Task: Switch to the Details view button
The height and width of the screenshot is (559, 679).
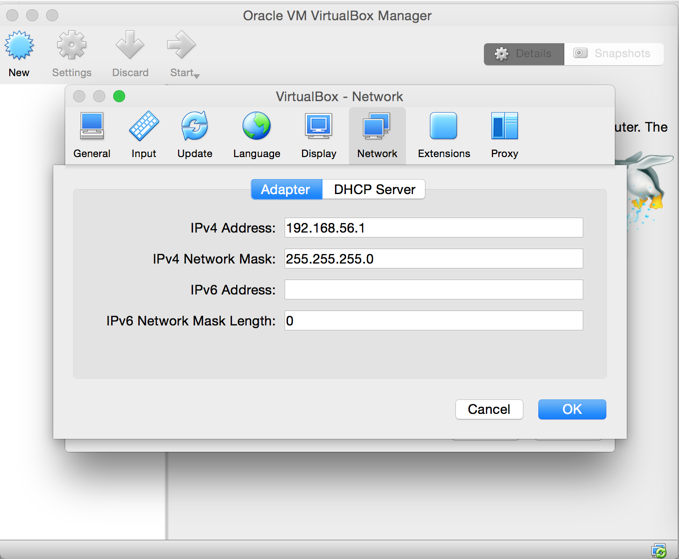Action: tap(524, 54)
